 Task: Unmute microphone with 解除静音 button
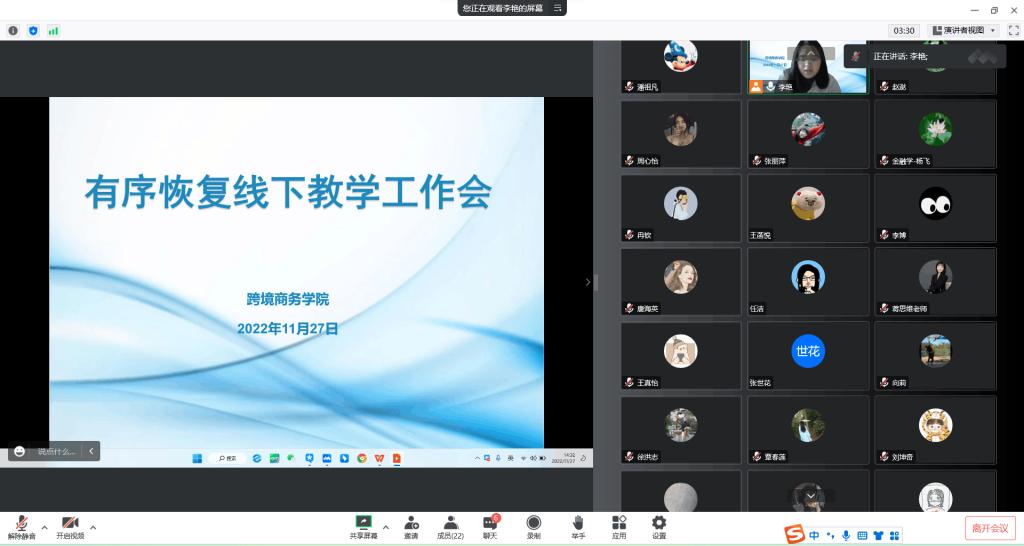[20, 526]
